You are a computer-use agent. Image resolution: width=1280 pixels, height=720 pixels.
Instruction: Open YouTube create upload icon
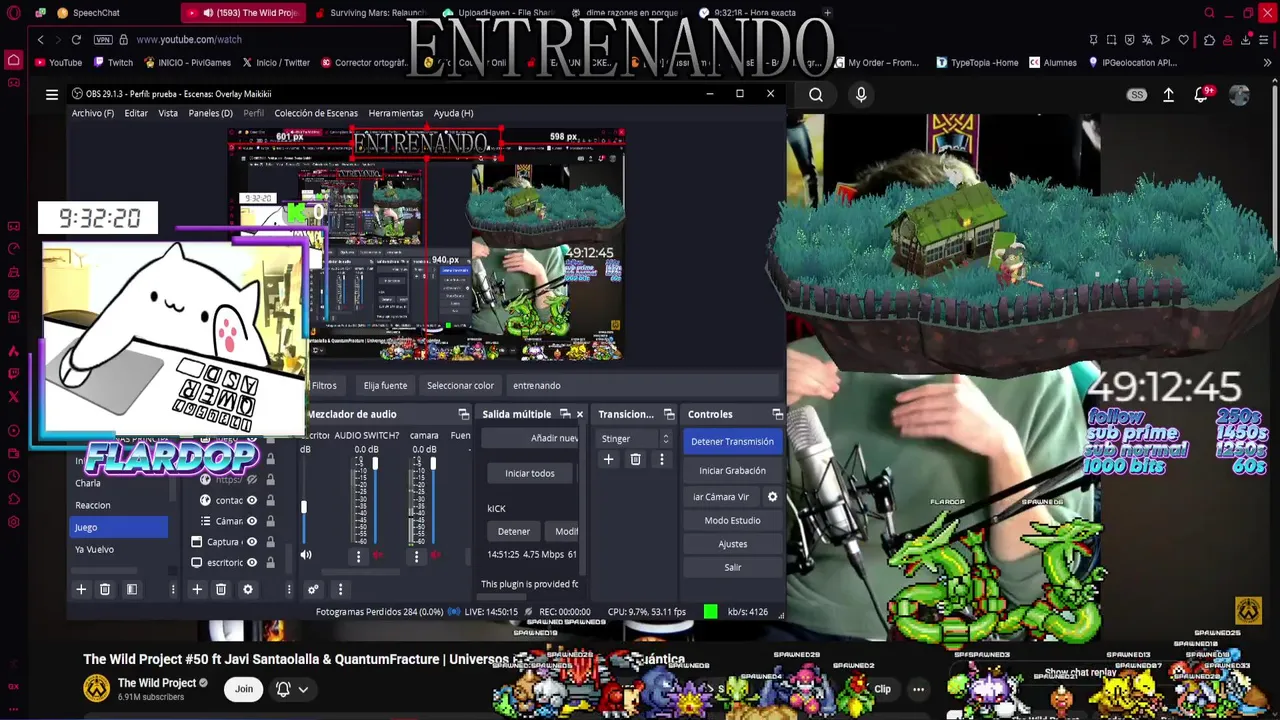(x=1168, y=95)
